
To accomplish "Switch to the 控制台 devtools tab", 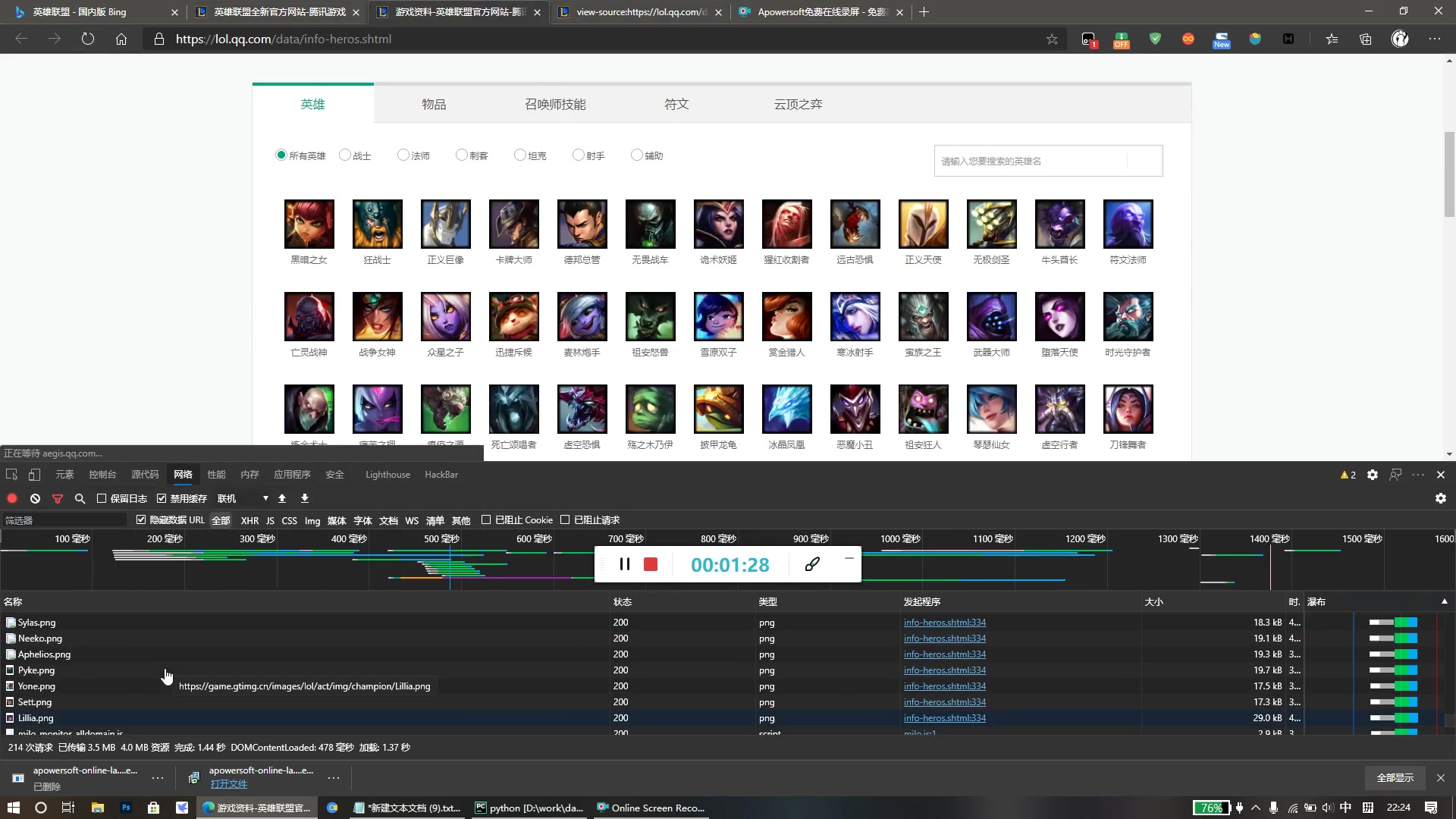I will coord(102,475).
